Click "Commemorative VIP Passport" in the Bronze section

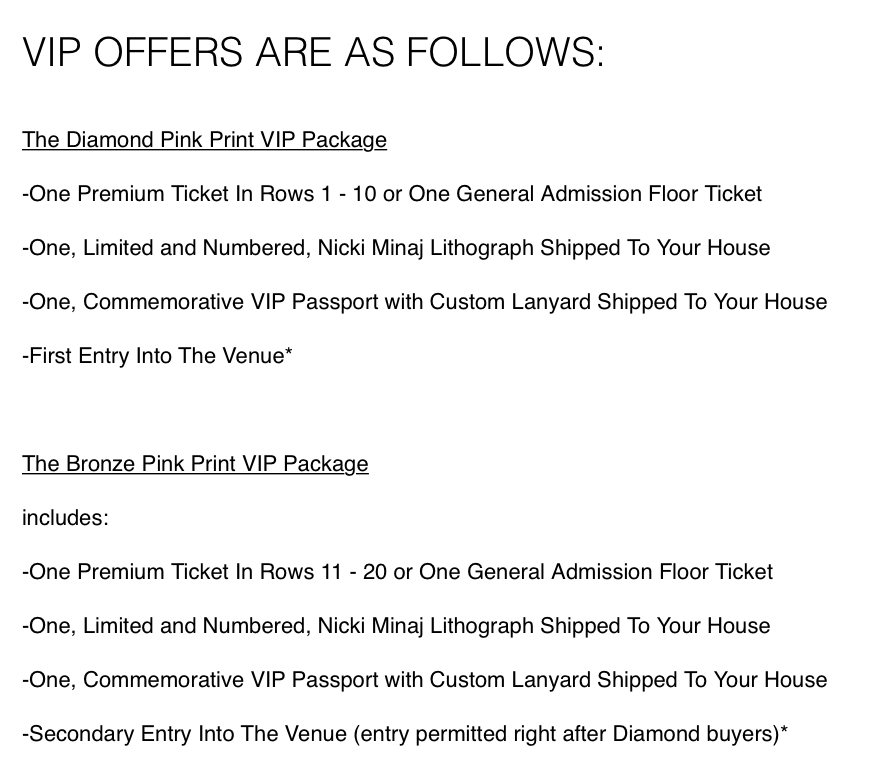[x=220, y=680]
